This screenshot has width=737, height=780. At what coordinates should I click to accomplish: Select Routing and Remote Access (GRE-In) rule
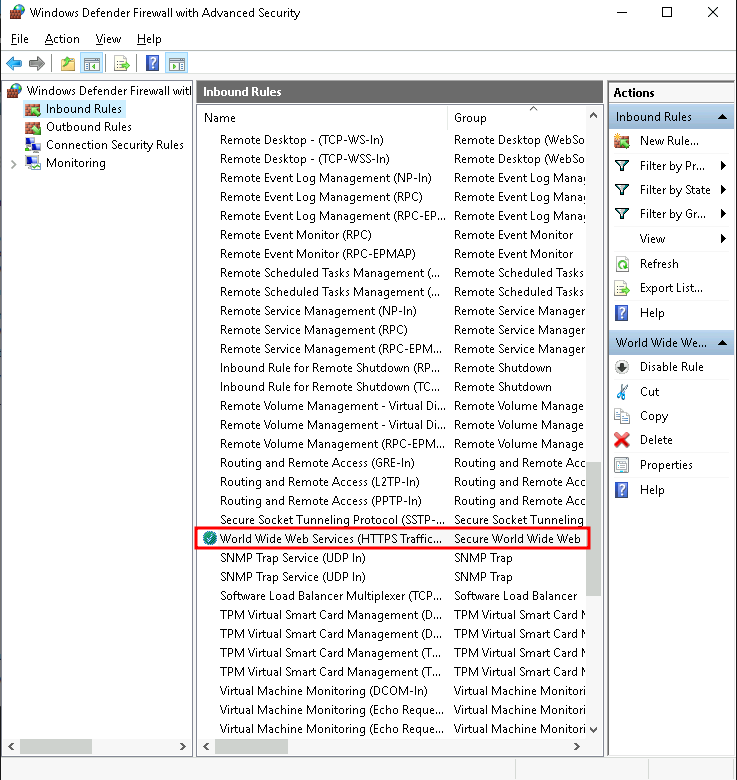click(392, 463)
